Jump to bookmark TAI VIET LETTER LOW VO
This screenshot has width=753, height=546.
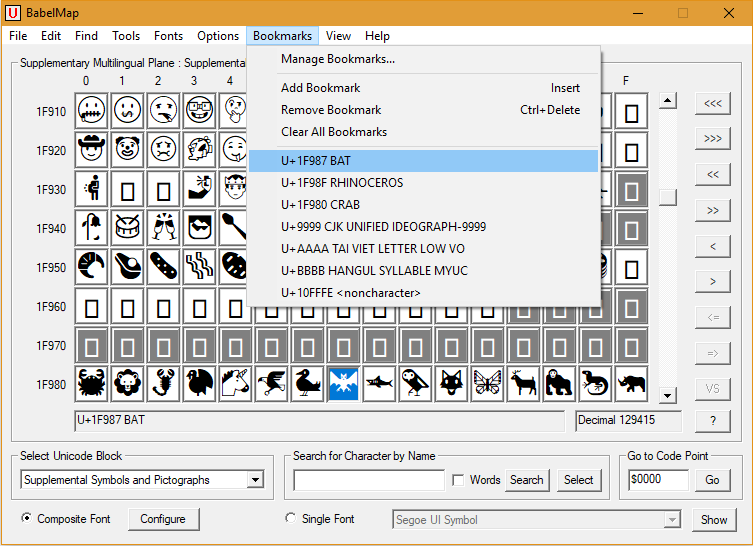click(x=423, y=249)
